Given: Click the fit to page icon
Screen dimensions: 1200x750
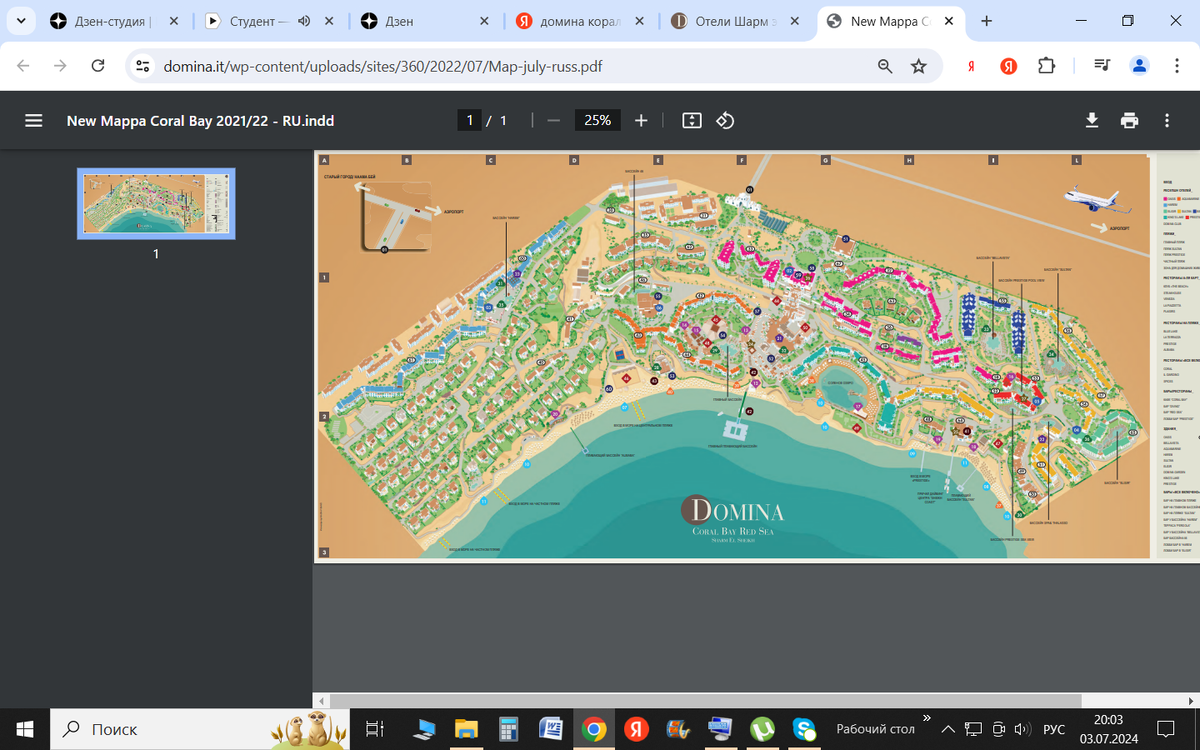Looking at the screenshot, I should (691, 120).
